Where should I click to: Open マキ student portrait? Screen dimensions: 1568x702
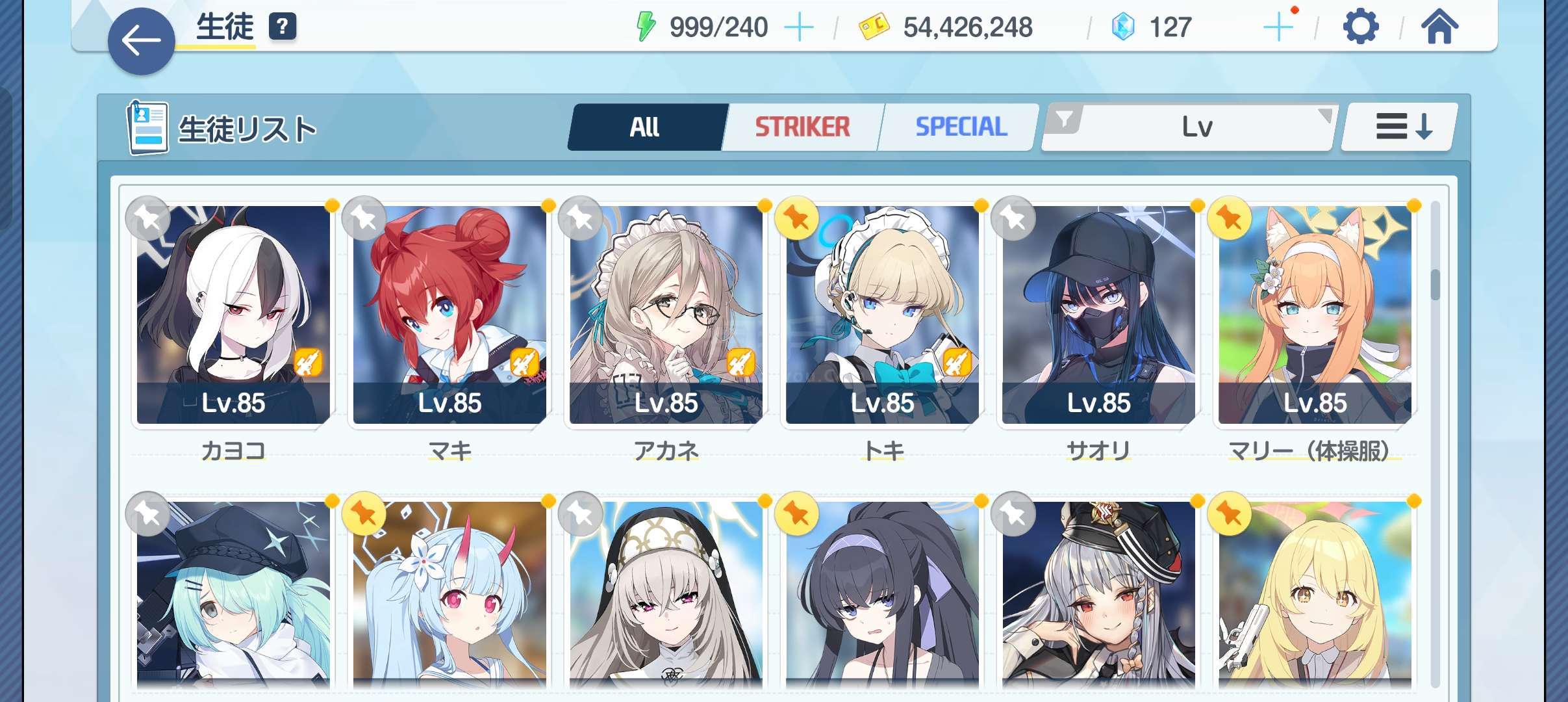pos(449,315)
